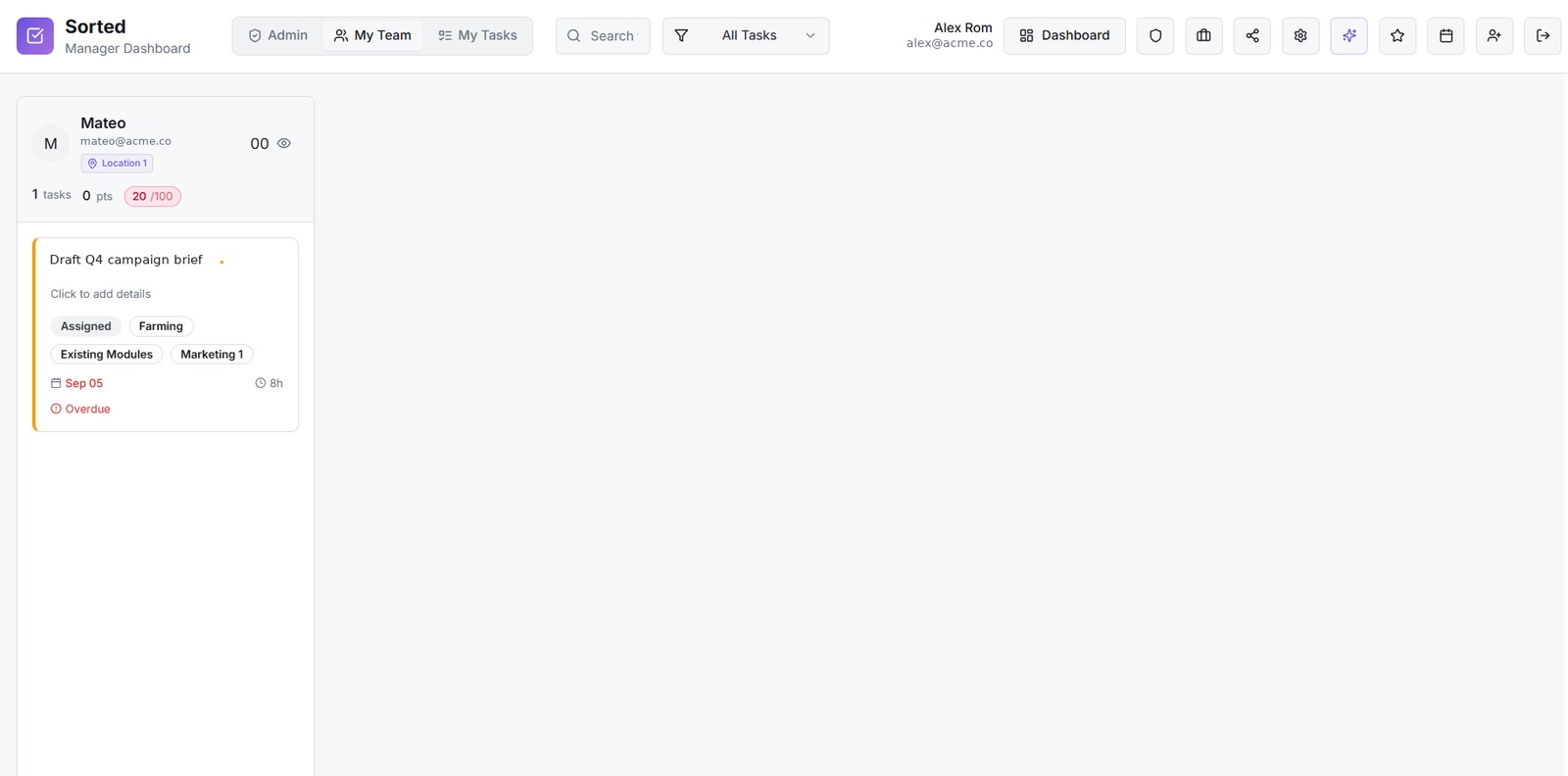Click the Marketing 1 tag

click(212, 355)
